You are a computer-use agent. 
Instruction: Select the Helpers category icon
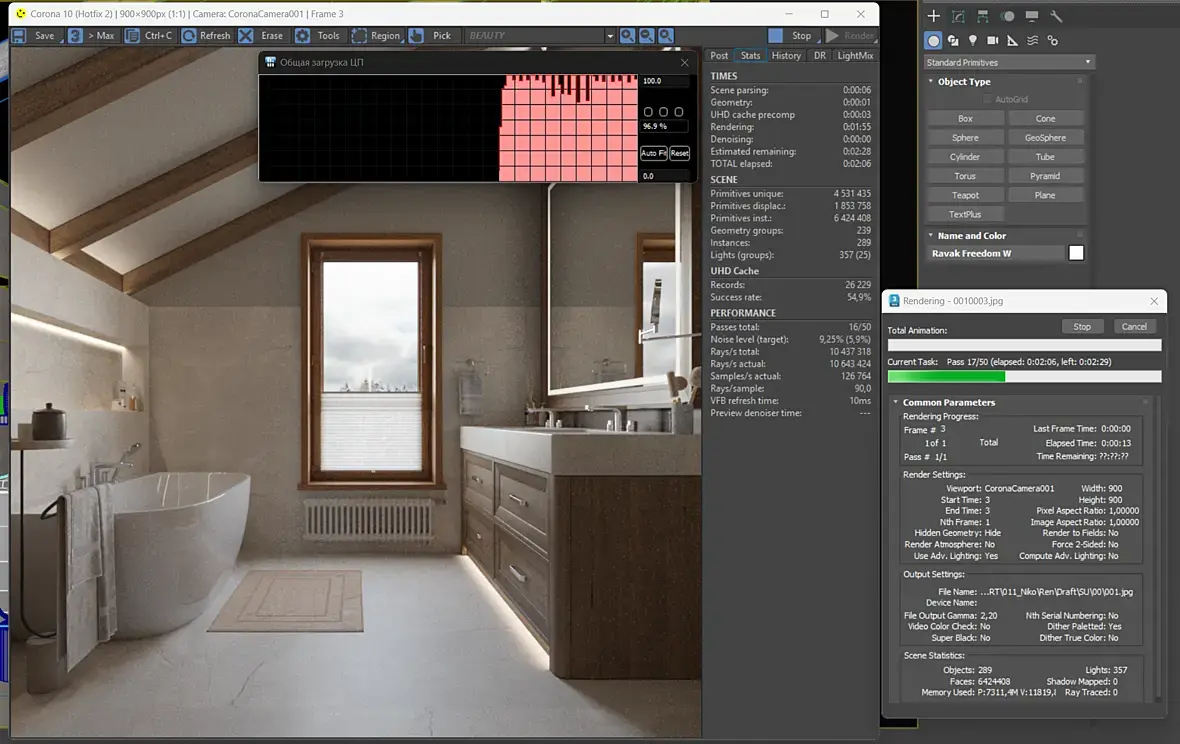point(1012,41)
